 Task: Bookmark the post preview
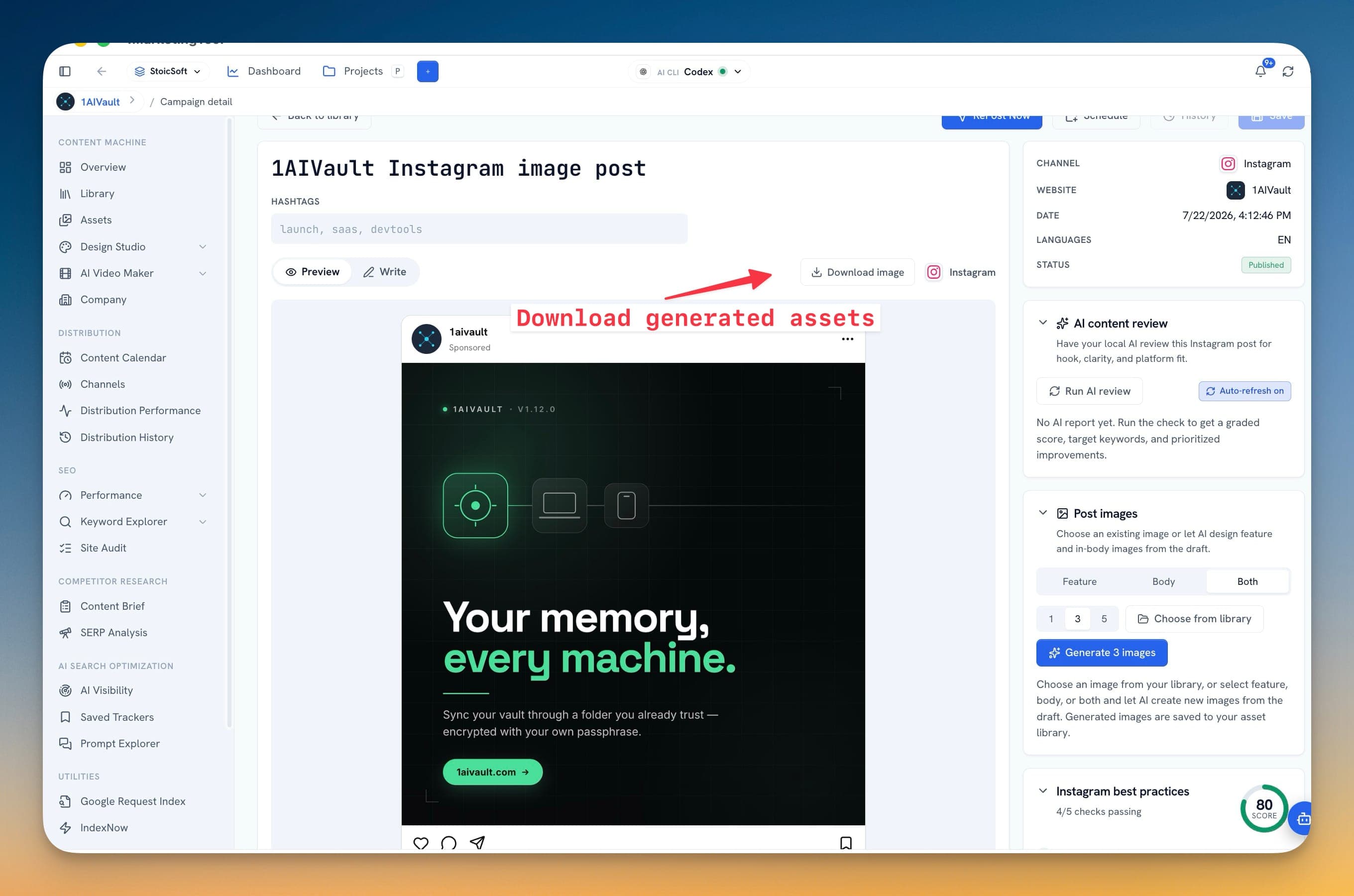pos(846,843)
